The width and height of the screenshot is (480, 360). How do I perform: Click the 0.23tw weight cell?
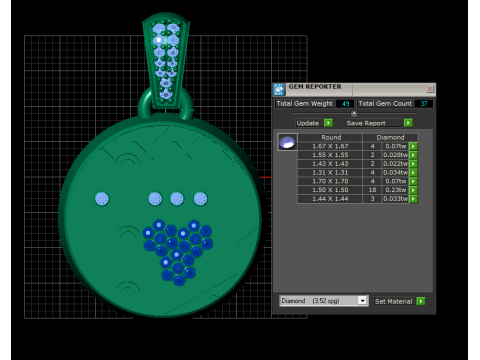coord(395,190)
